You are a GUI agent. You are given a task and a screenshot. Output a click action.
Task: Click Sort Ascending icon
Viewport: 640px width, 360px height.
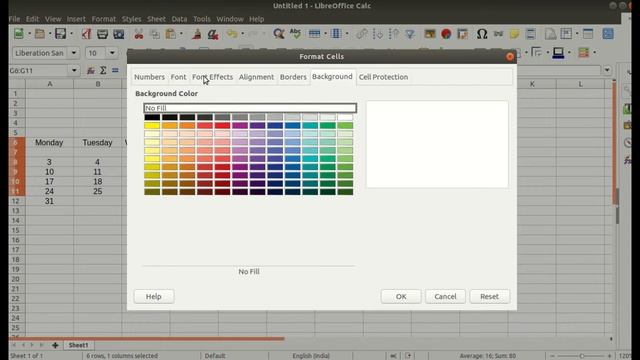[378, 34]
